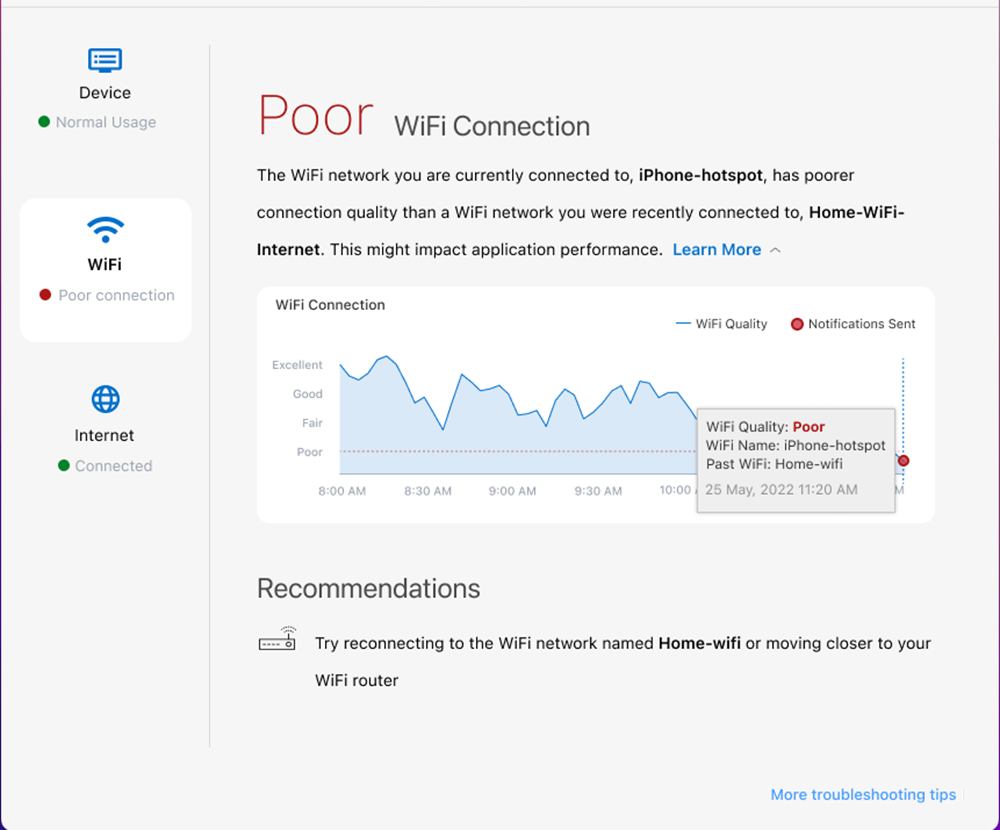Click the red notification marker on the chart

pyautogui.click(x=903, y=461)
